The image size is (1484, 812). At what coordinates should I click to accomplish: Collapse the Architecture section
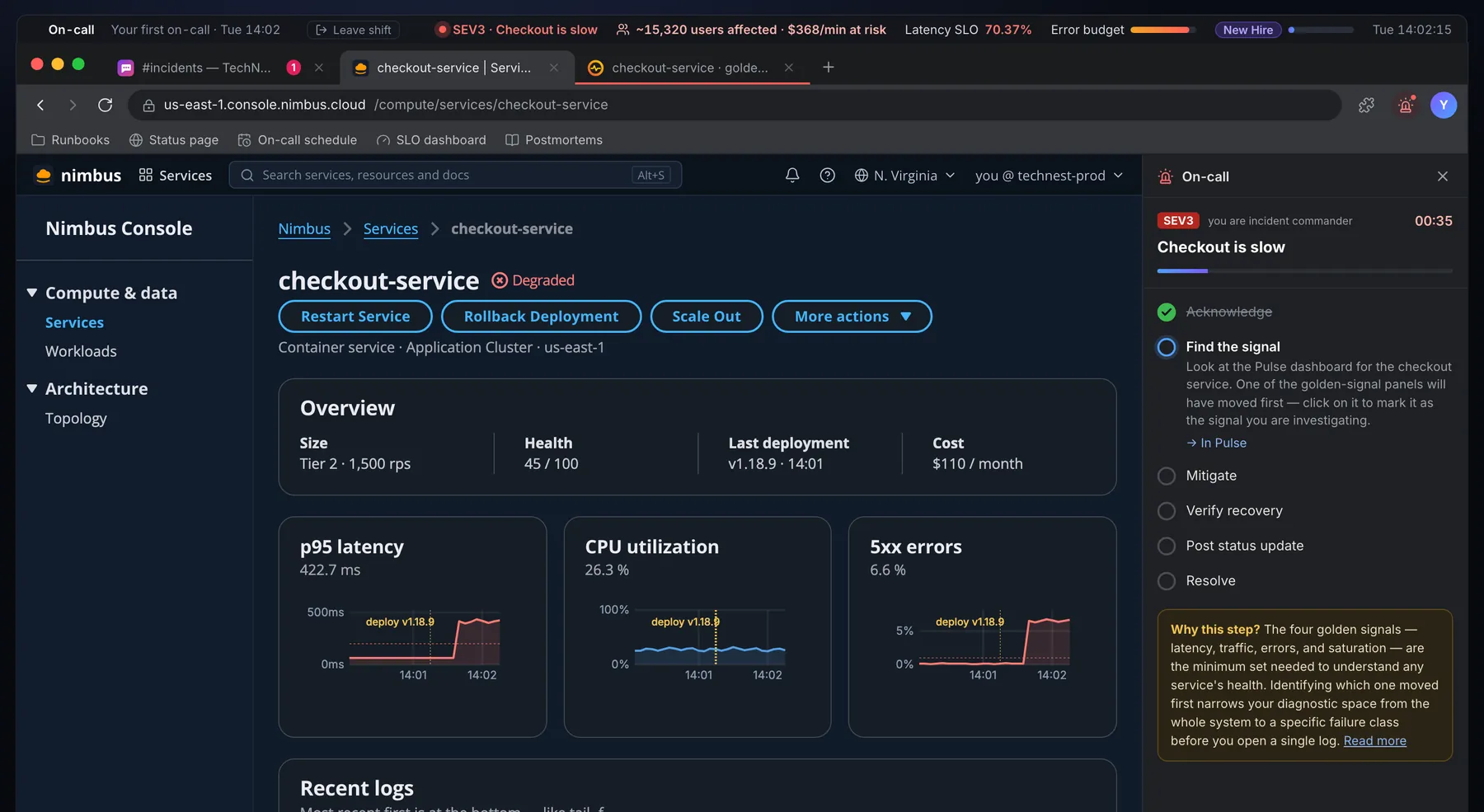click(32, 388)
